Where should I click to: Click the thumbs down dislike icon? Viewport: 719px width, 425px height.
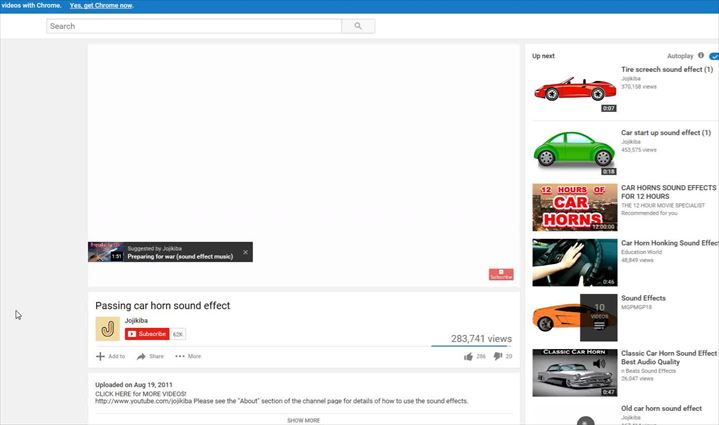coord(497,356)
